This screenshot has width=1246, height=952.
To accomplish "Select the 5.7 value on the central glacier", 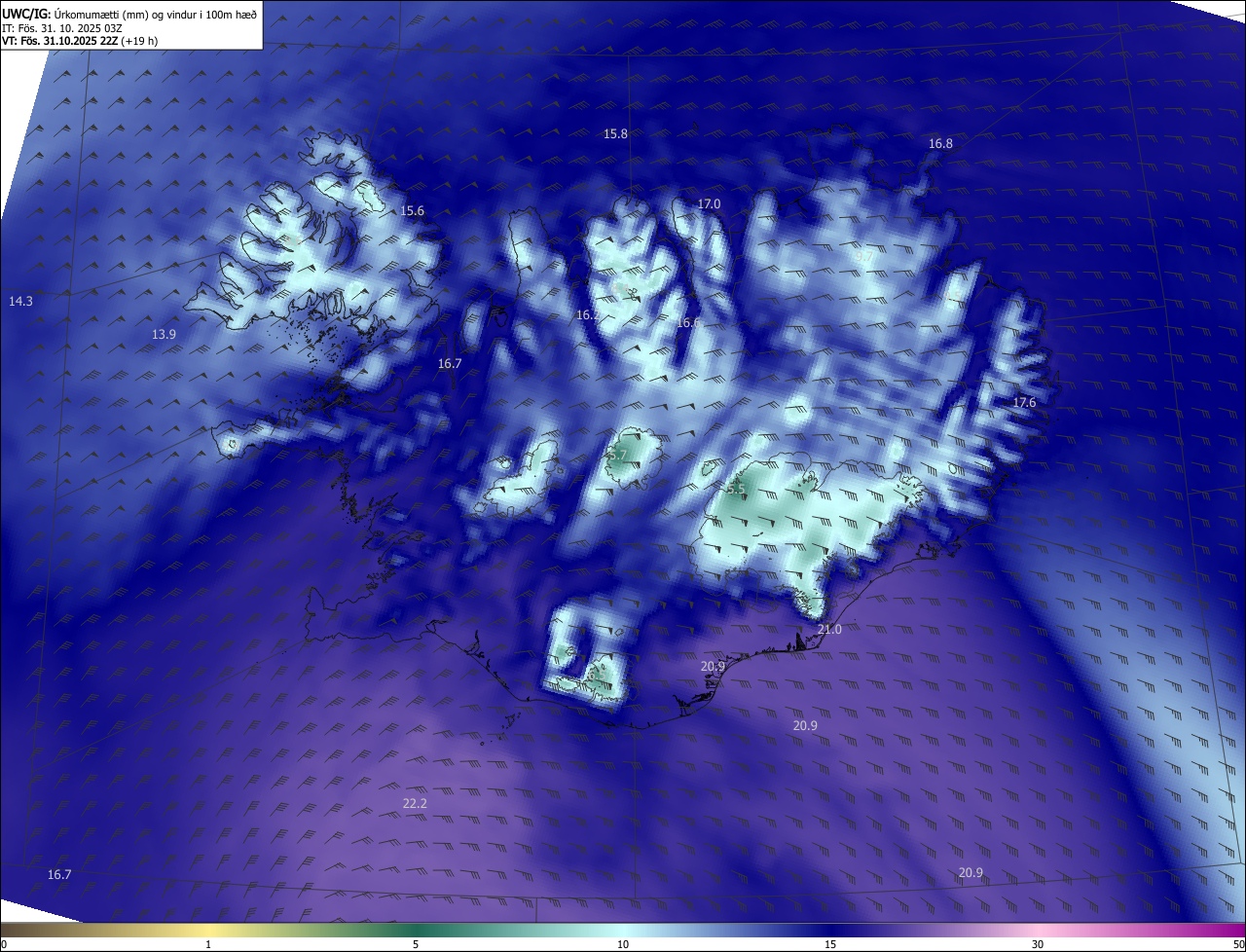I will [618, 455].
